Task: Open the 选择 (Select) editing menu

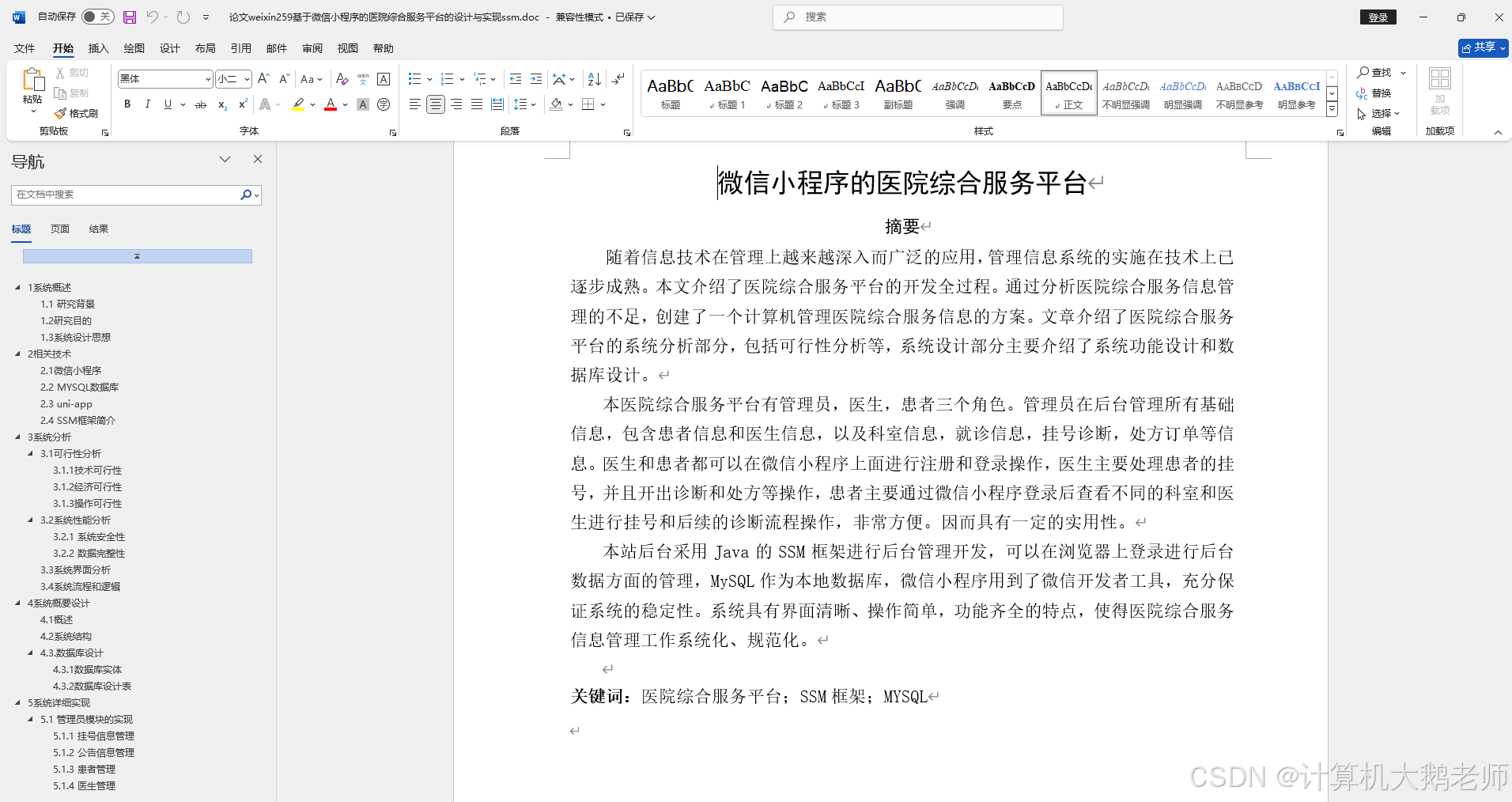Action: click(1378, 113)
